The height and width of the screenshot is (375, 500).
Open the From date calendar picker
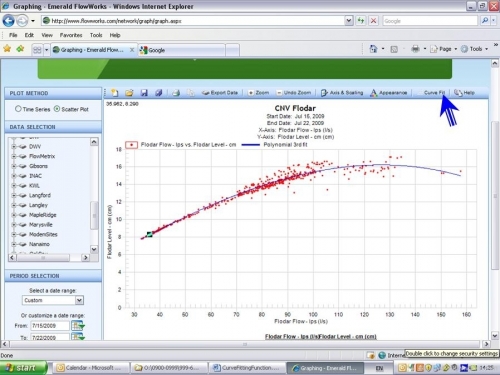pos(78,326)
